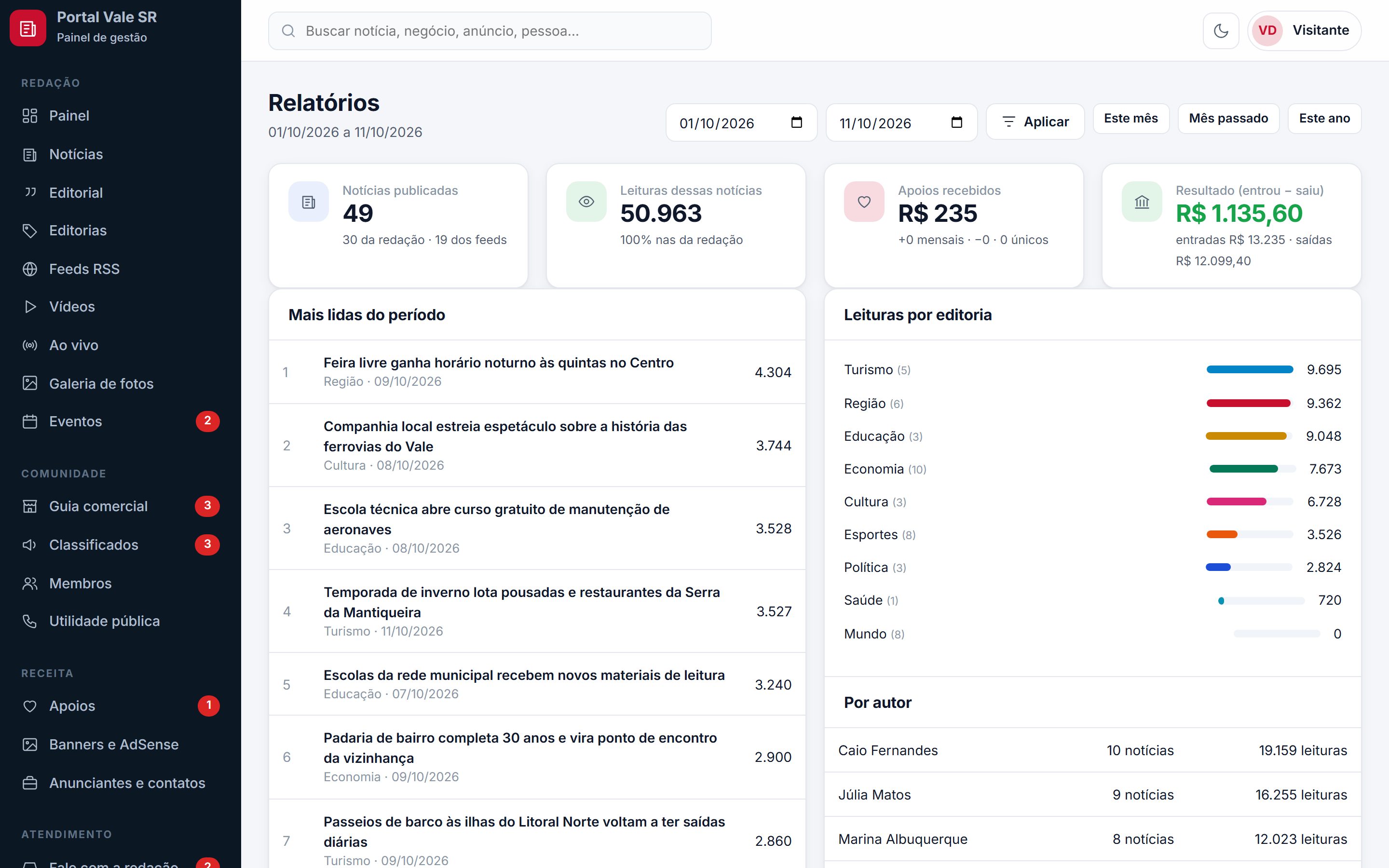Open the Utilidade pública phone icon
This screenshot has height=868, width=1389.
click(30, 621)
